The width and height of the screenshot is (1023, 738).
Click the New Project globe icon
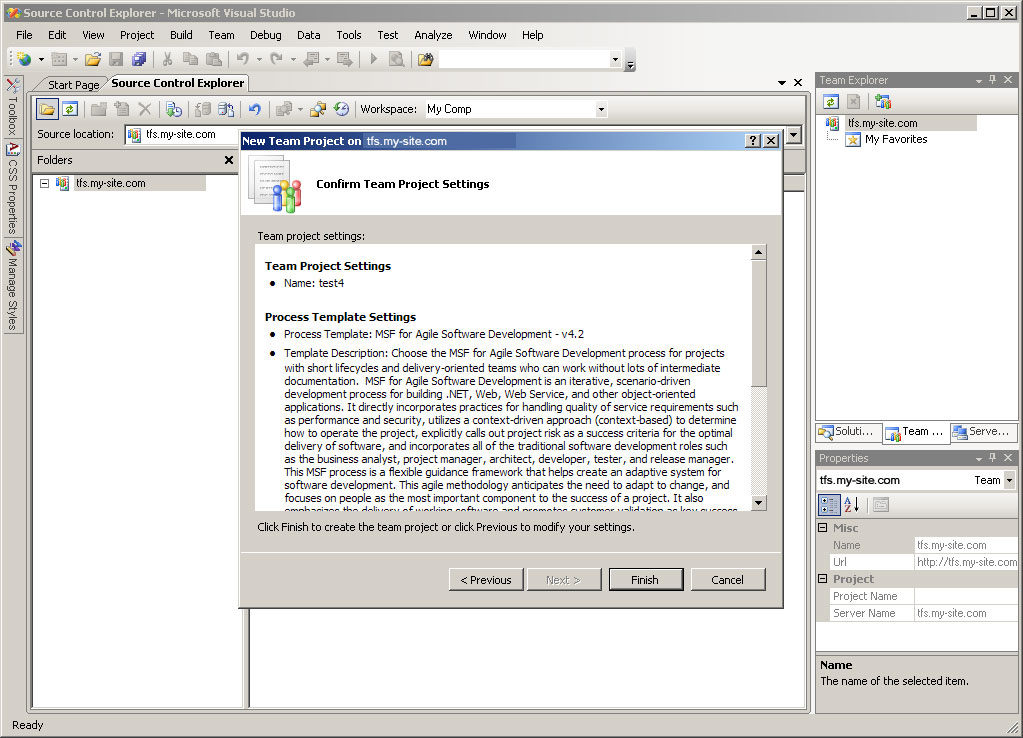point(24,59)
